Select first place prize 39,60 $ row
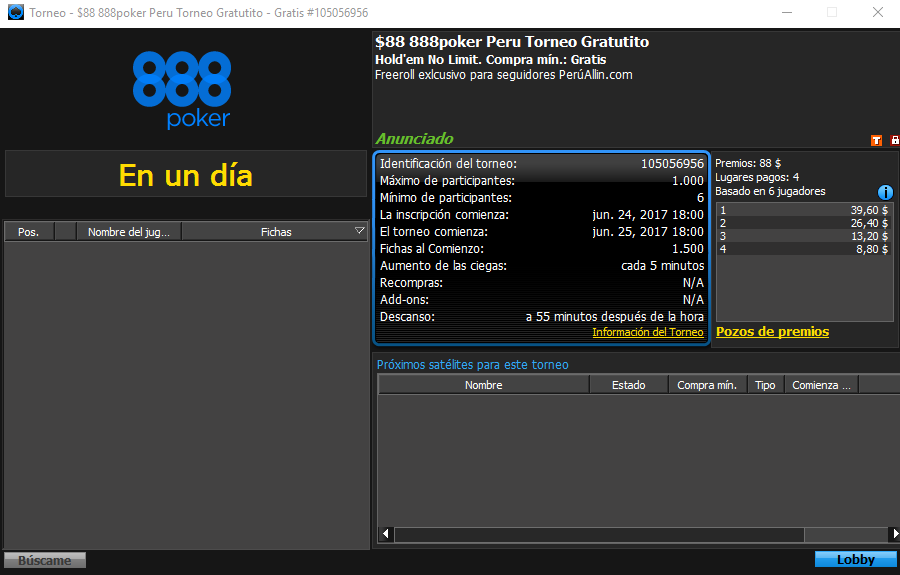 804,210
